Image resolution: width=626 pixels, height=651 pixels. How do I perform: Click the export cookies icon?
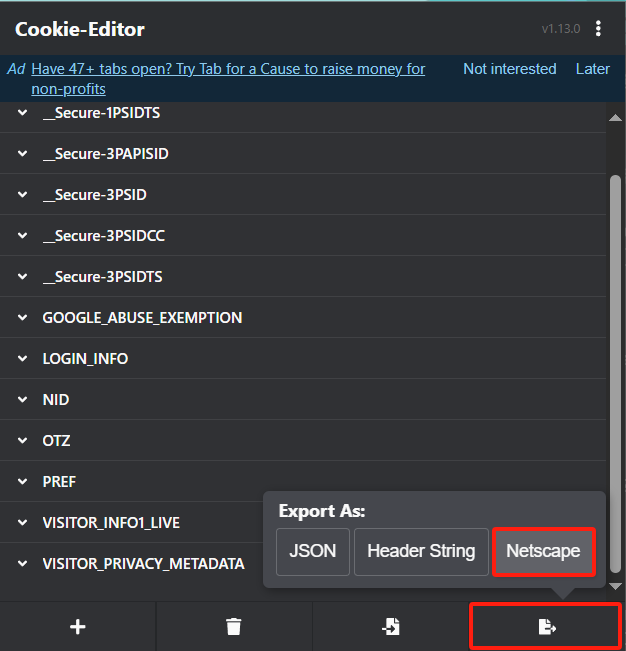click(x=547, y=627)
